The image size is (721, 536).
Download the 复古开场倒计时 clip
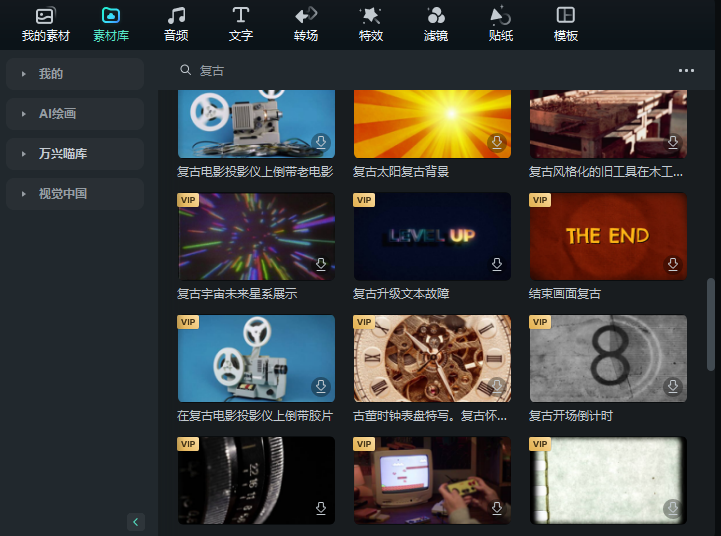(x=673, y=386)
